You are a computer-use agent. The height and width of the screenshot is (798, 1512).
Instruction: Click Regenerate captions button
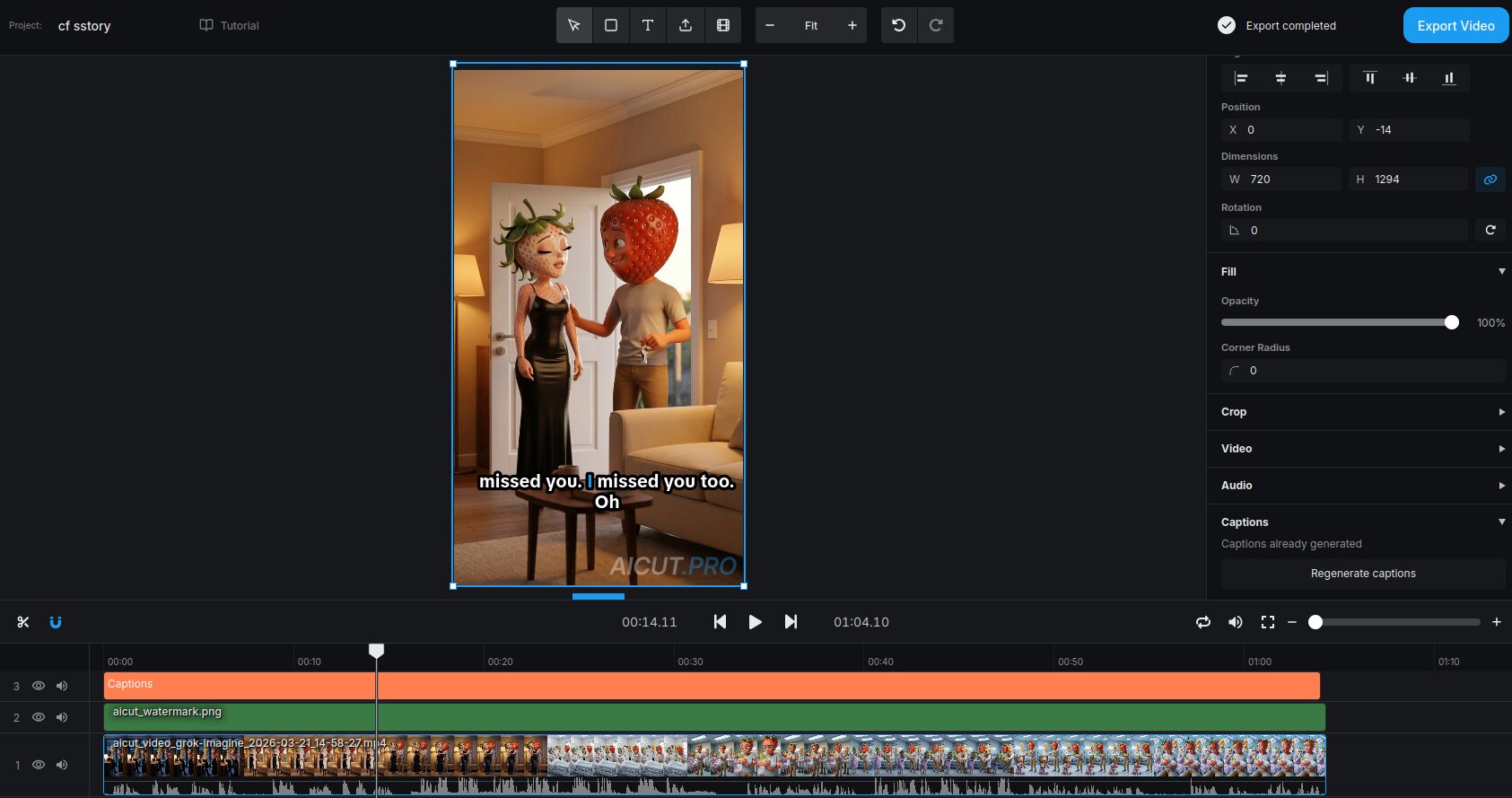click(1363, 574)
